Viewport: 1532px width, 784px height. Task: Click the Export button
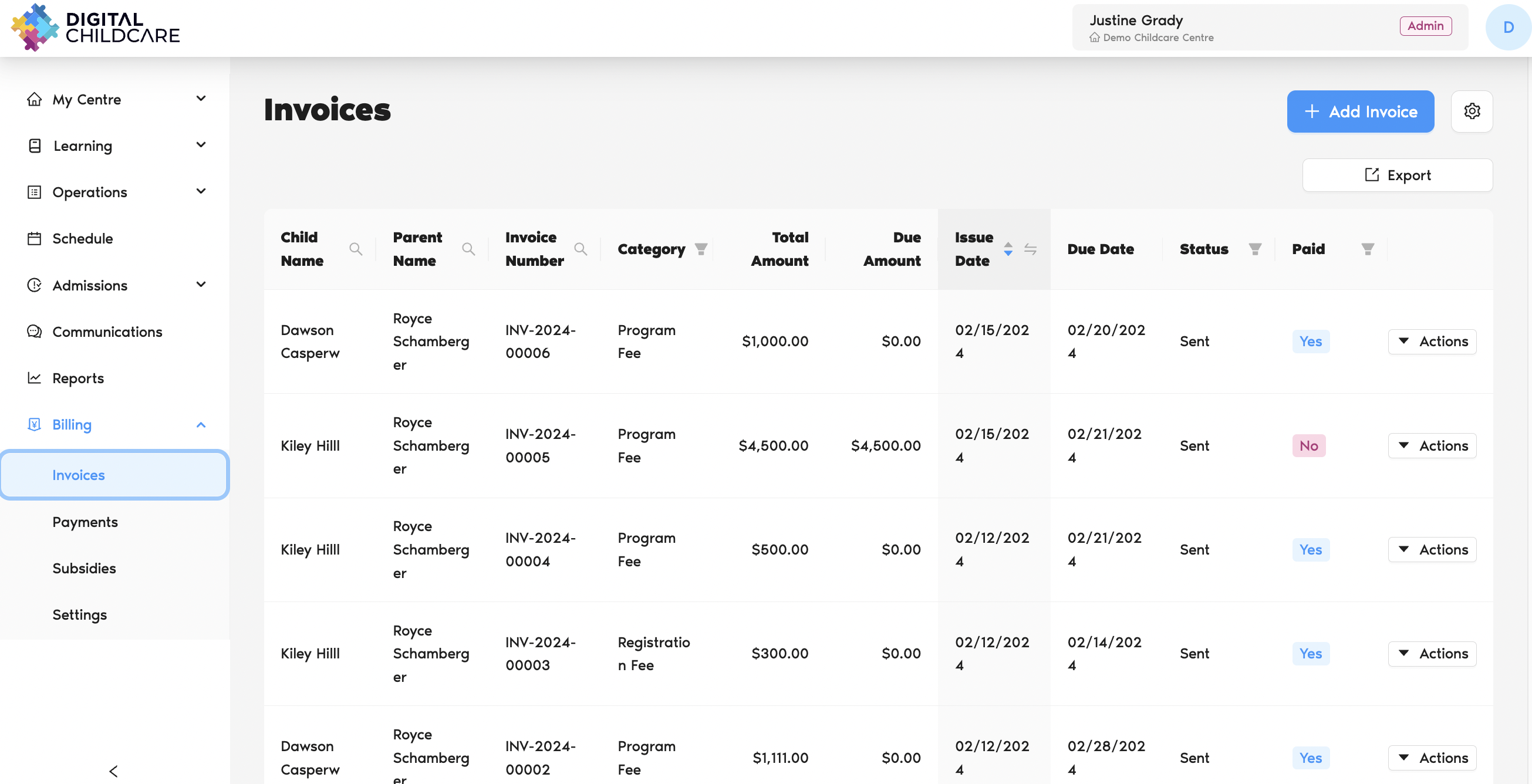pyautogui.click(x=1397, y=175)
